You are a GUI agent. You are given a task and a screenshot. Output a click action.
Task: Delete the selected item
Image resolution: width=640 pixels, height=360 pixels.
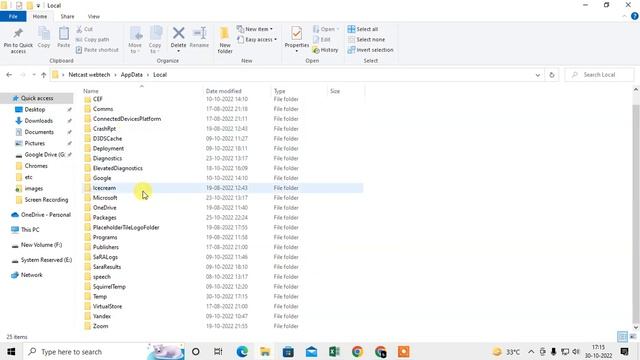point(178,40)
